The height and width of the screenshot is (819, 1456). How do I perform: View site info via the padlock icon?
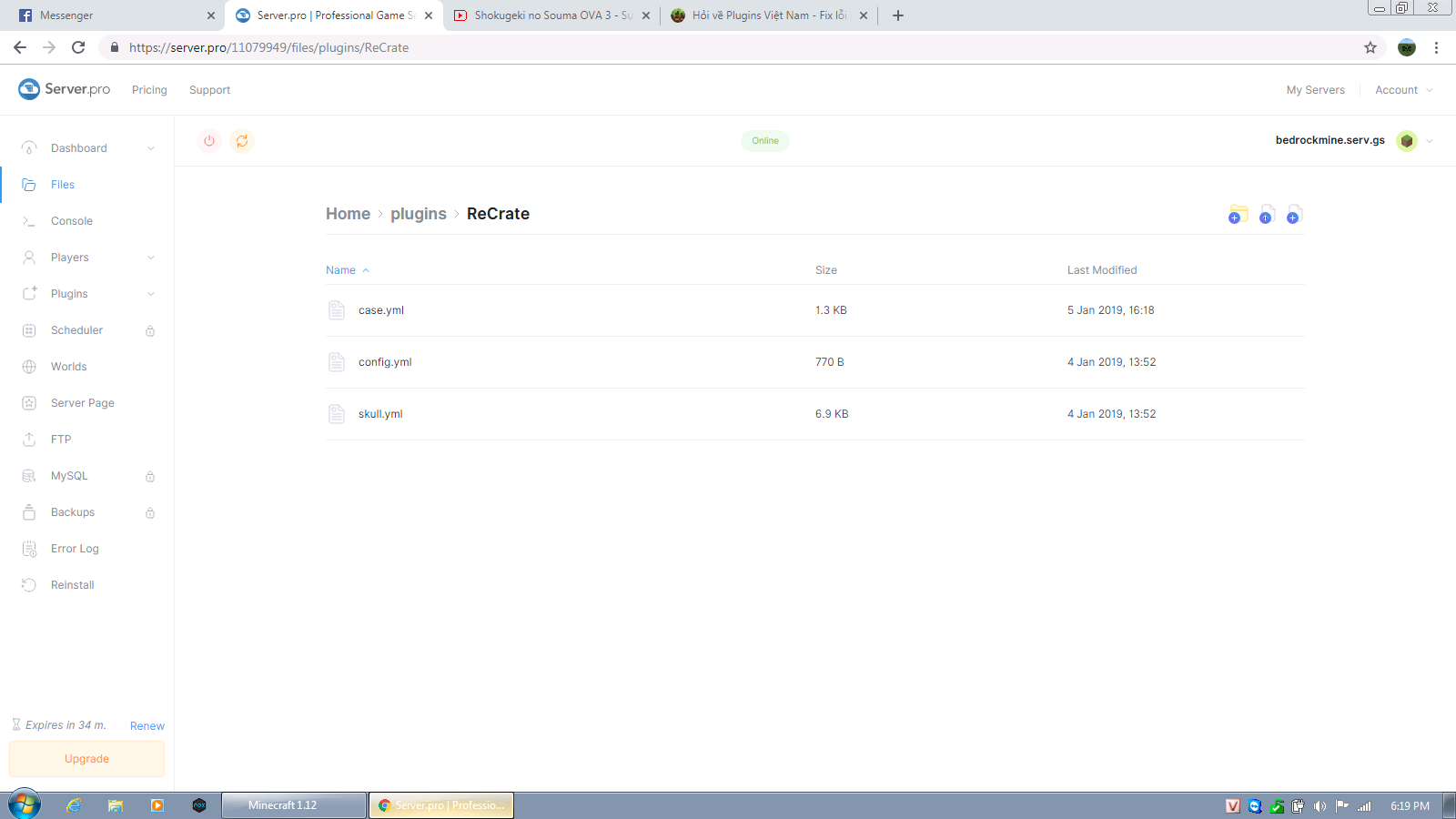click(115, 47)
